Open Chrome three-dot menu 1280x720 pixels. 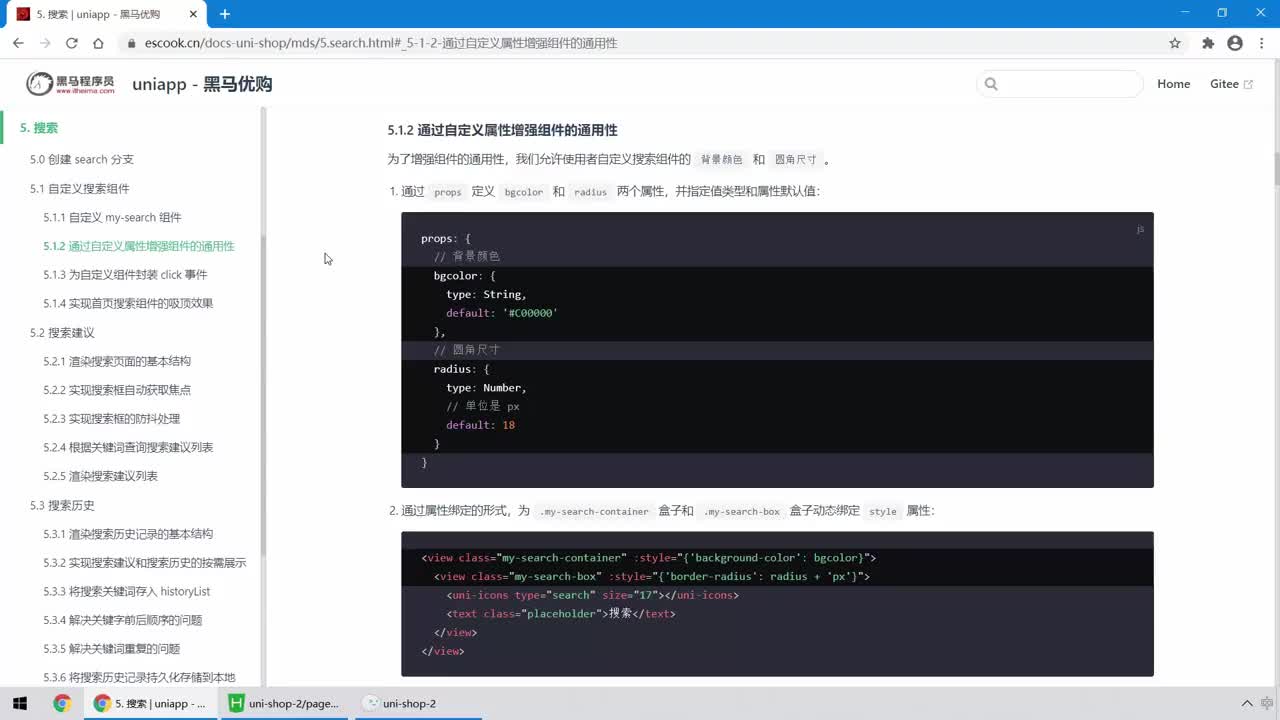(1262, 43)
